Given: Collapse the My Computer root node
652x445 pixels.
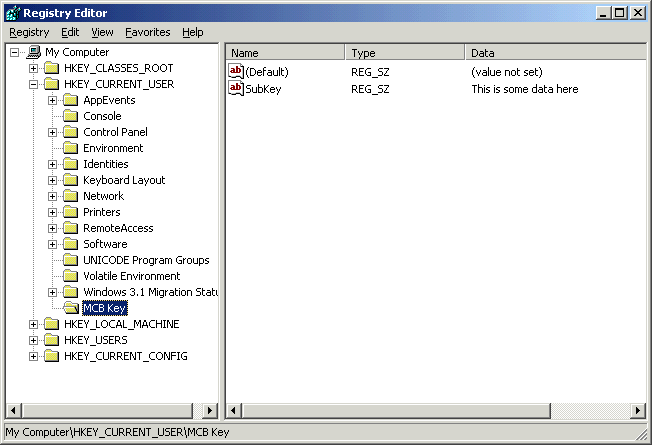Looking at the screenshot, I should pos(15,52).
